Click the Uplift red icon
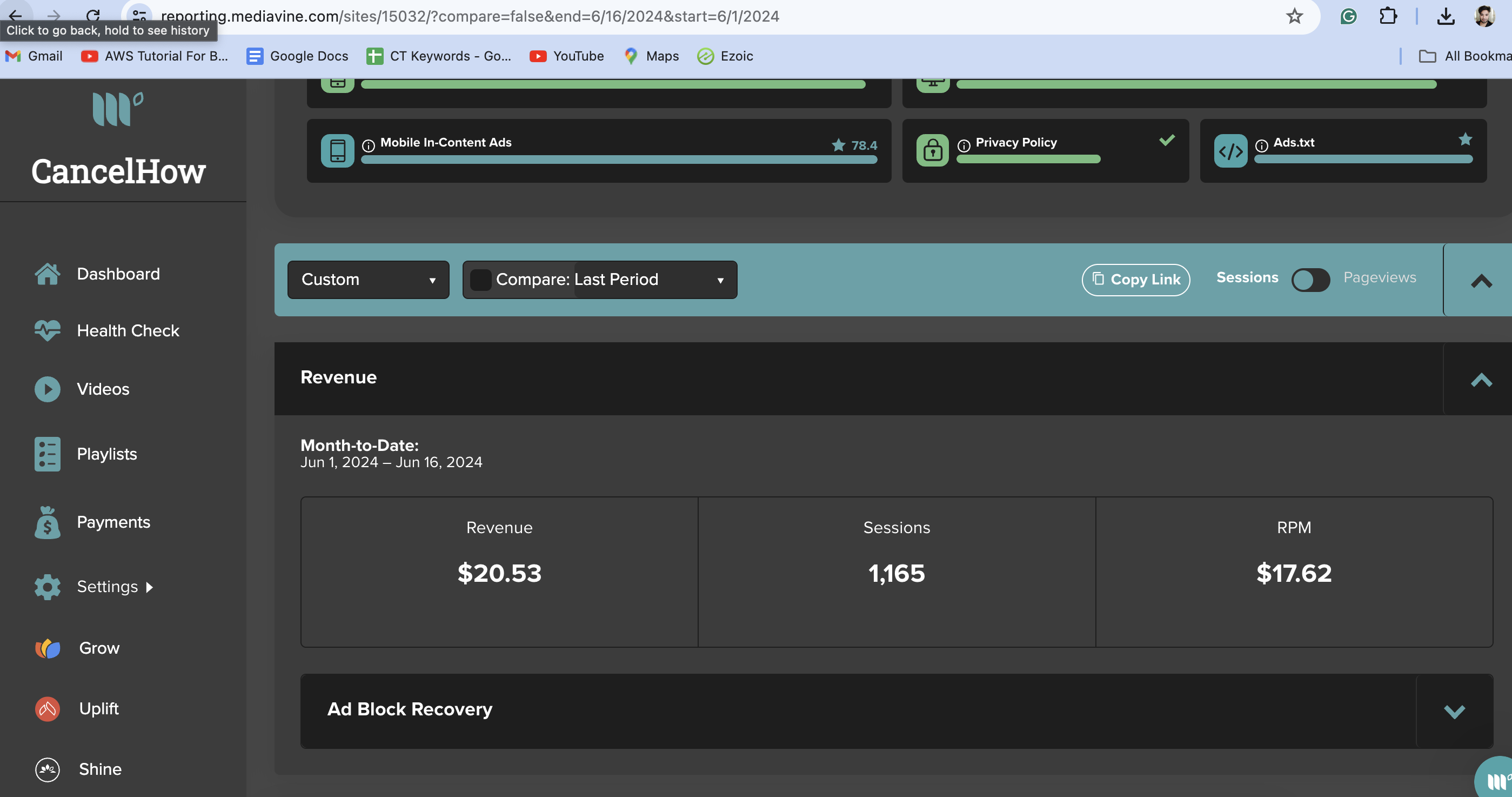This screenshot has height=797, width=1512. [x=47, y=709]
